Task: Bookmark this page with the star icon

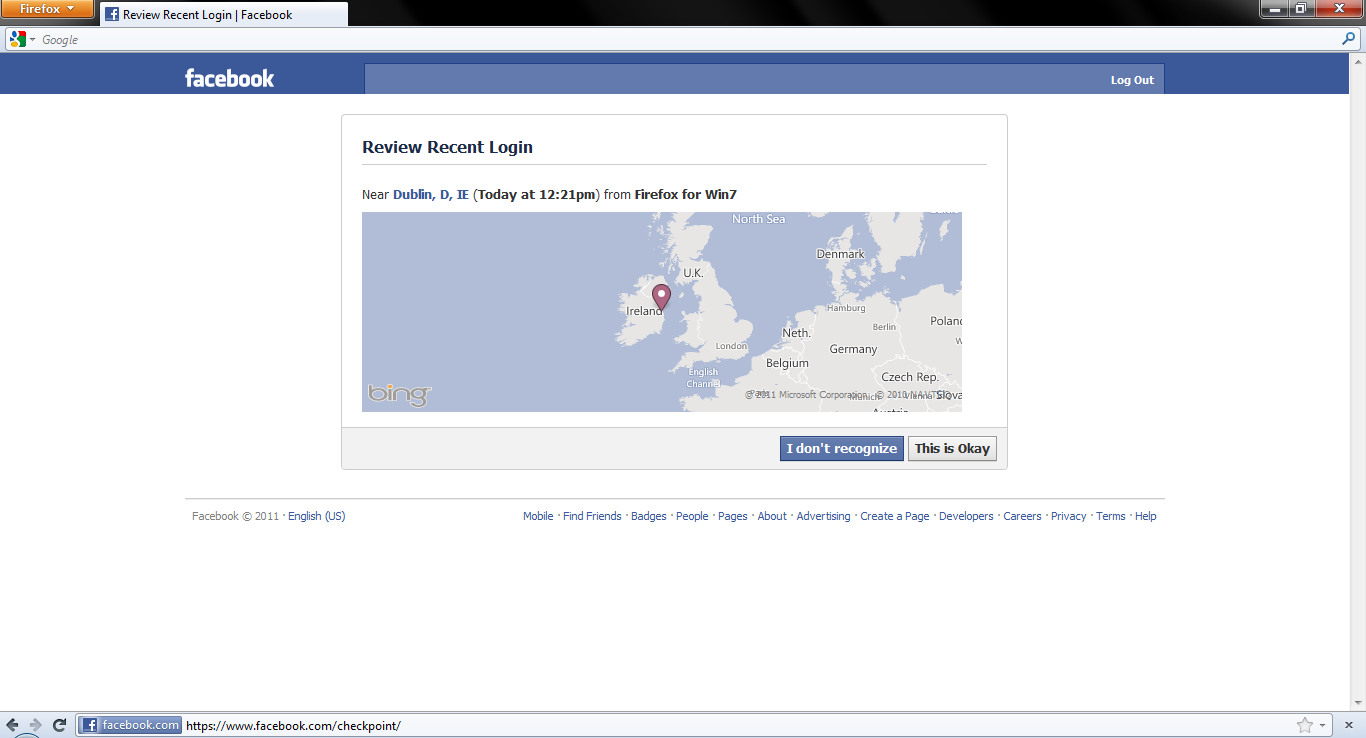Action: 1304,725
